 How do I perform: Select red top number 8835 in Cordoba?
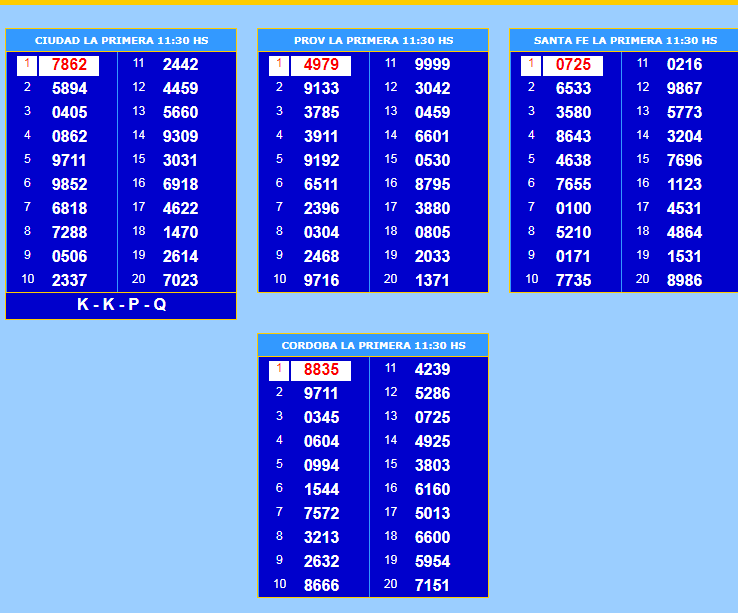321,370
